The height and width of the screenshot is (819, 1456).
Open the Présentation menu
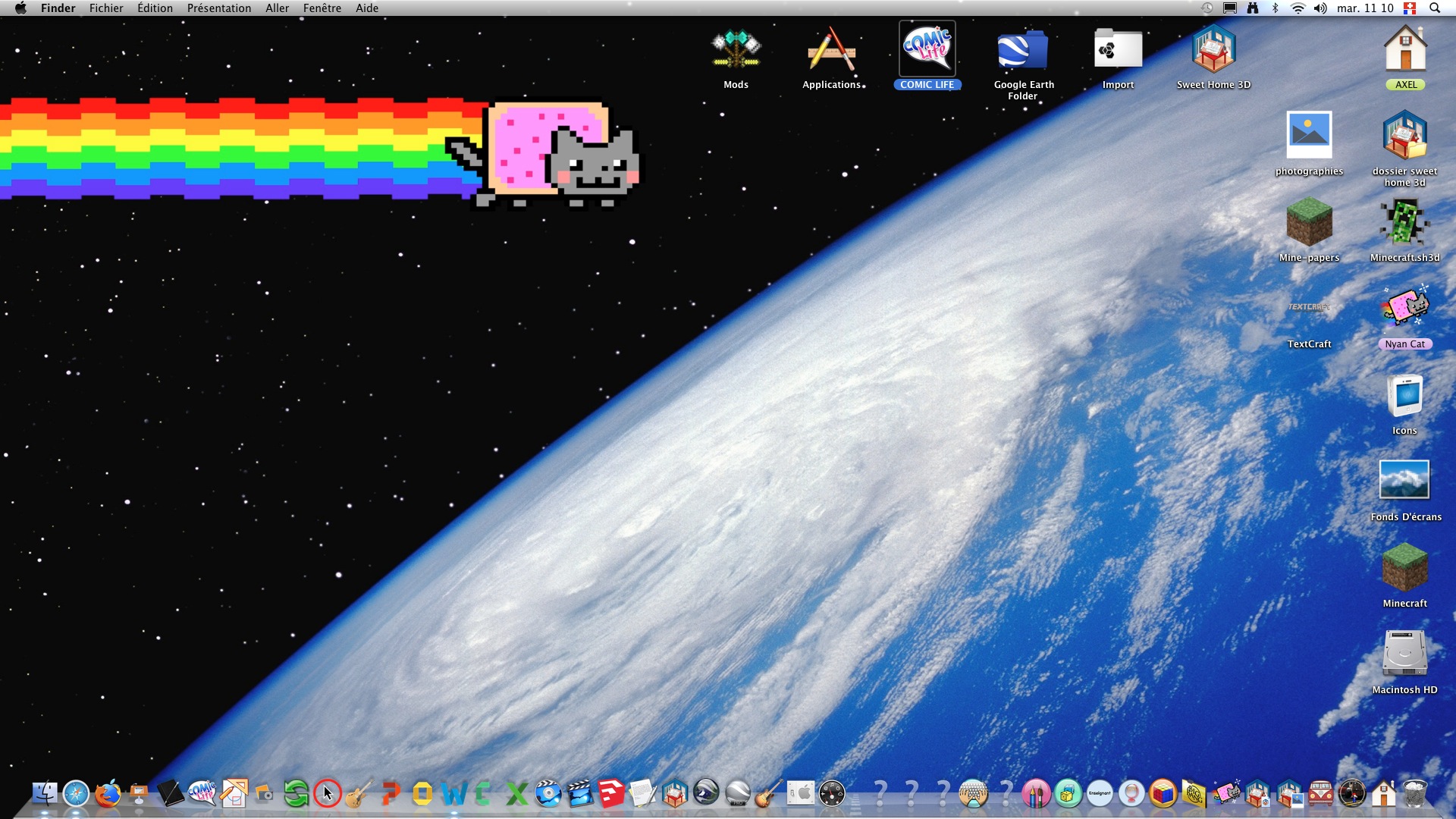pos(219,8)
